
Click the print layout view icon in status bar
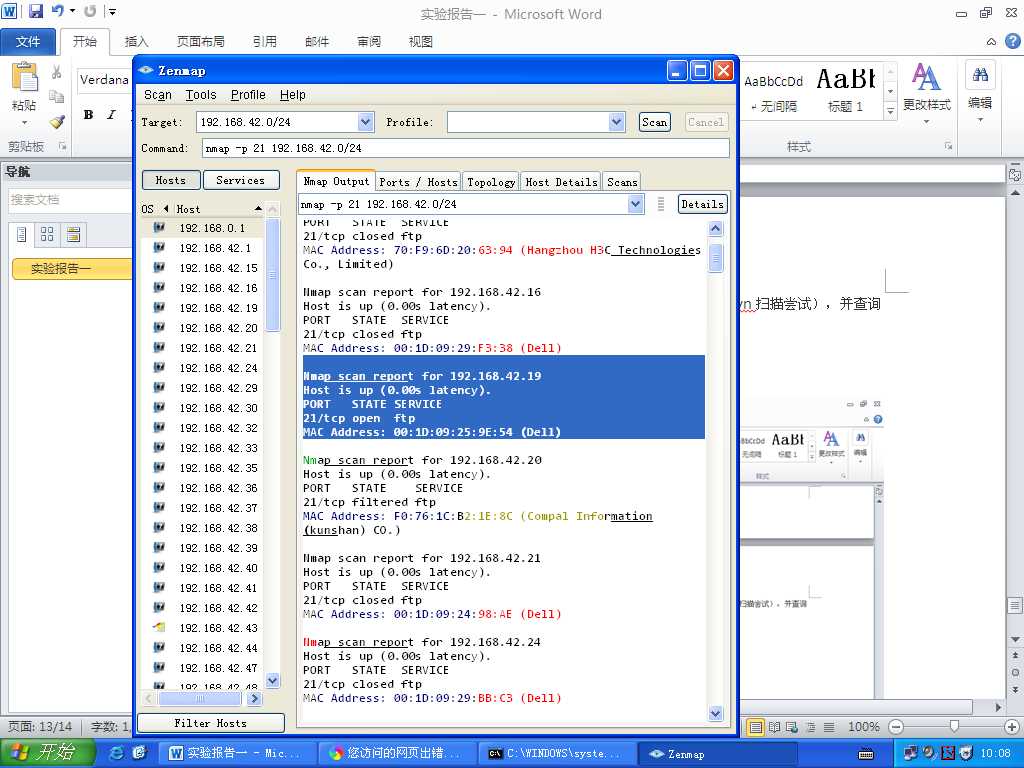(x=755, y=727)
